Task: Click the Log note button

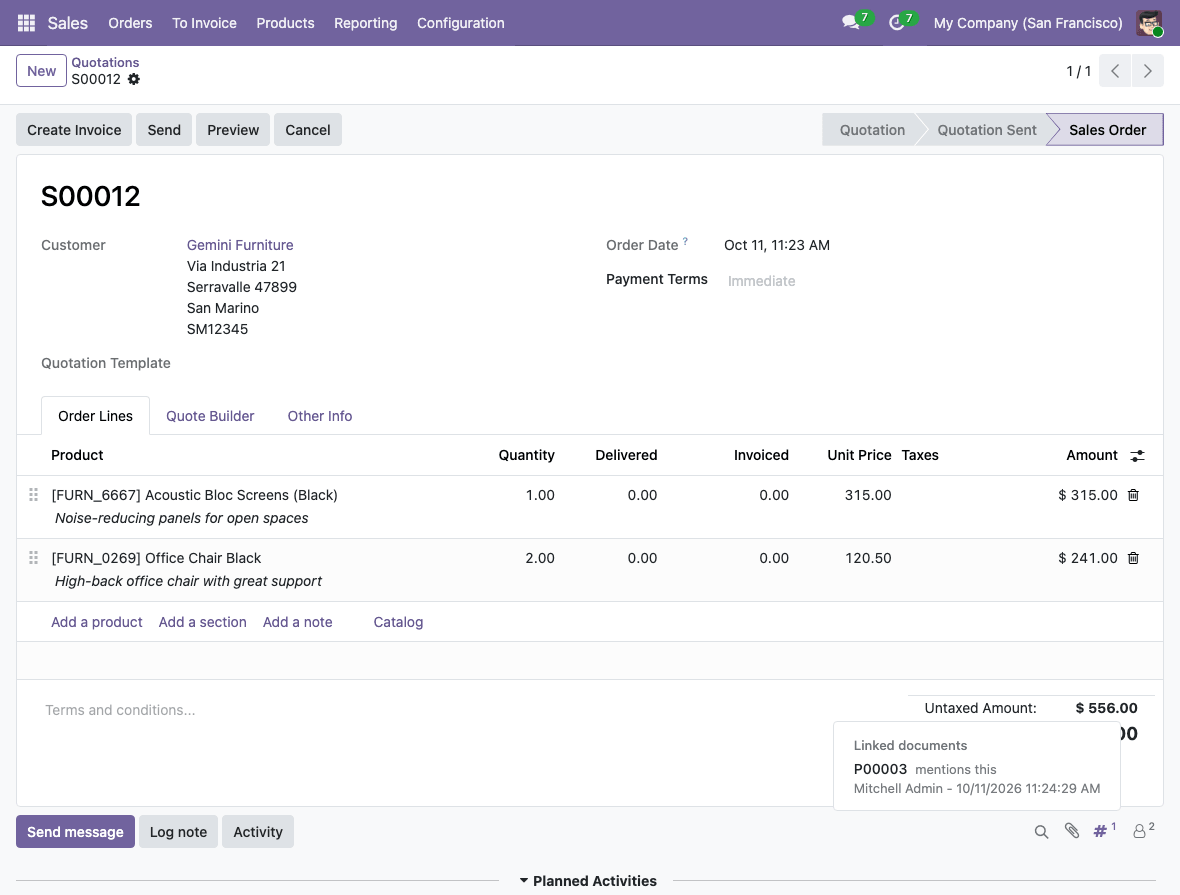Action: [x=178, y=832]
